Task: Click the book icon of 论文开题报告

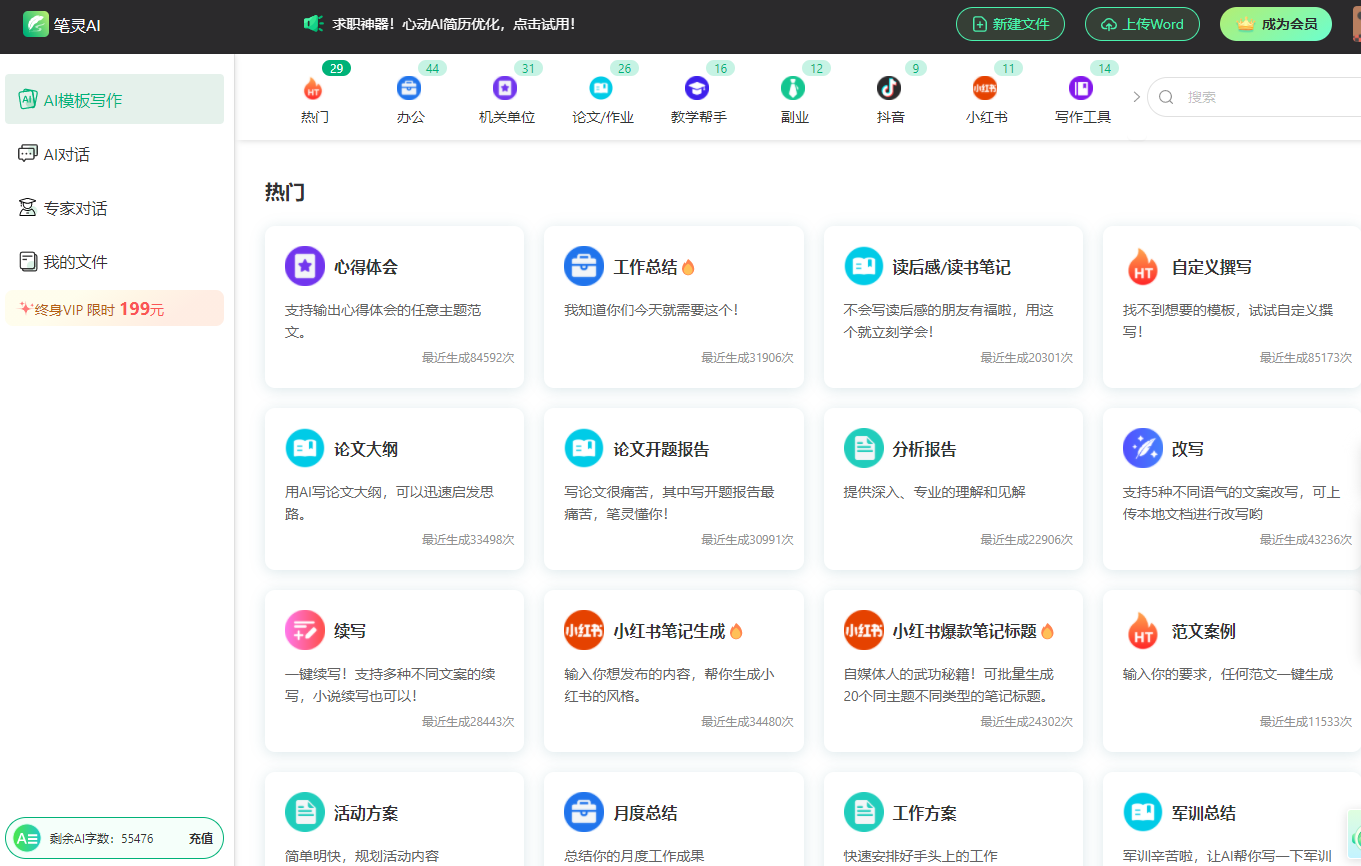Action: click(x=583, y=448)
